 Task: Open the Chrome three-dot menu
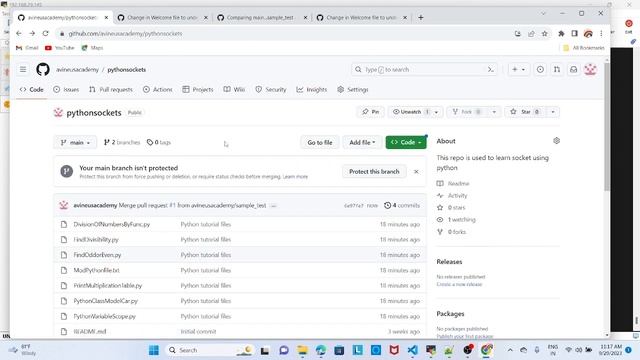[601, 33]
